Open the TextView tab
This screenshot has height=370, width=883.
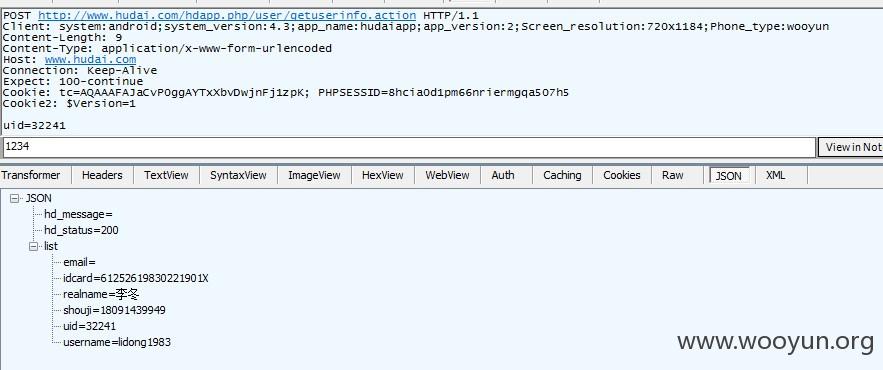click(166, 175)
